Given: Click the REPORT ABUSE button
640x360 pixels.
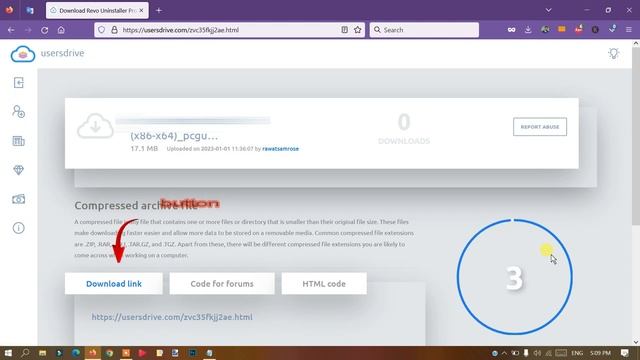Looking at the screenshot, I should [540, 127].
